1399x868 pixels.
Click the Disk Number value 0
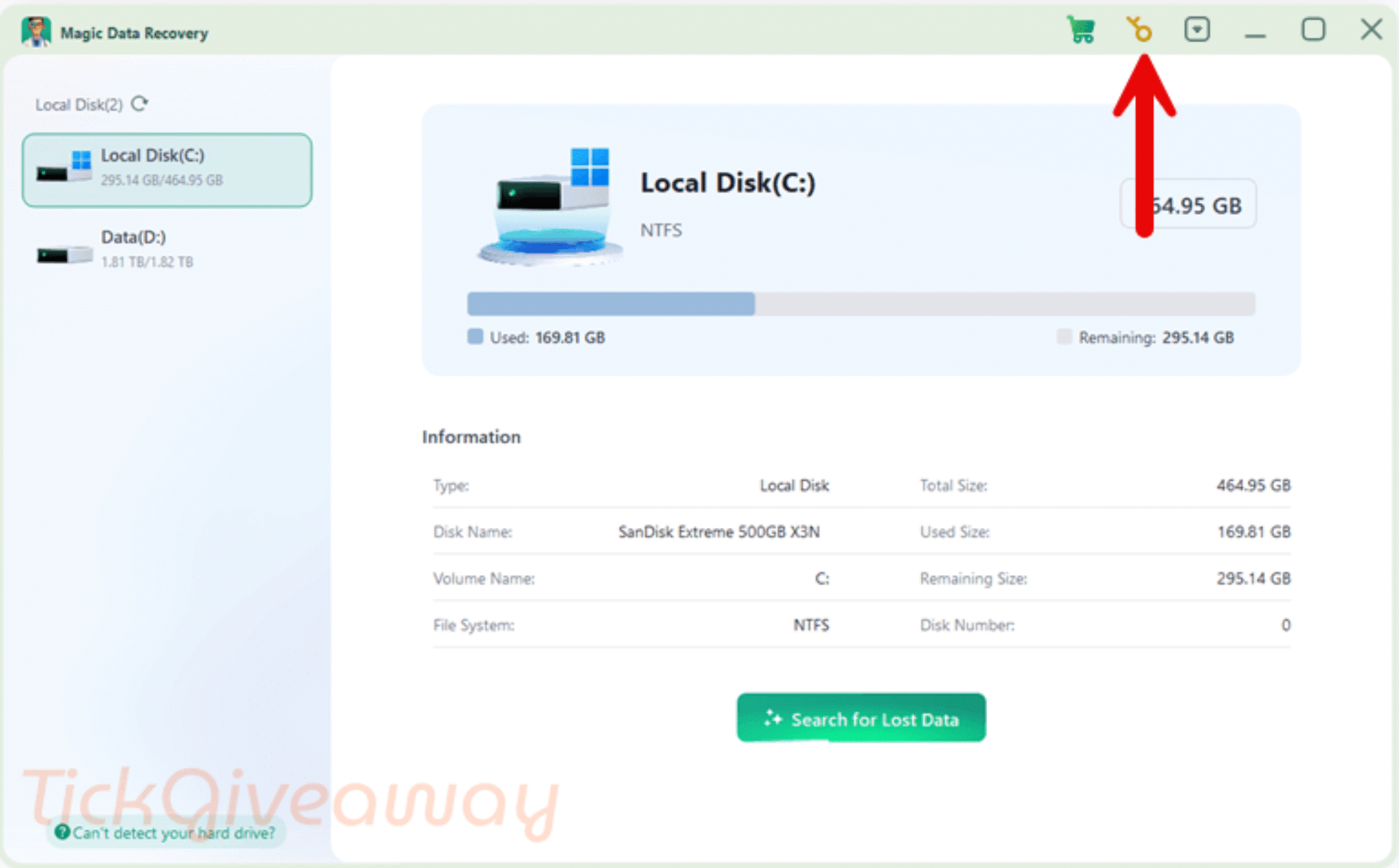[1286, 625]
